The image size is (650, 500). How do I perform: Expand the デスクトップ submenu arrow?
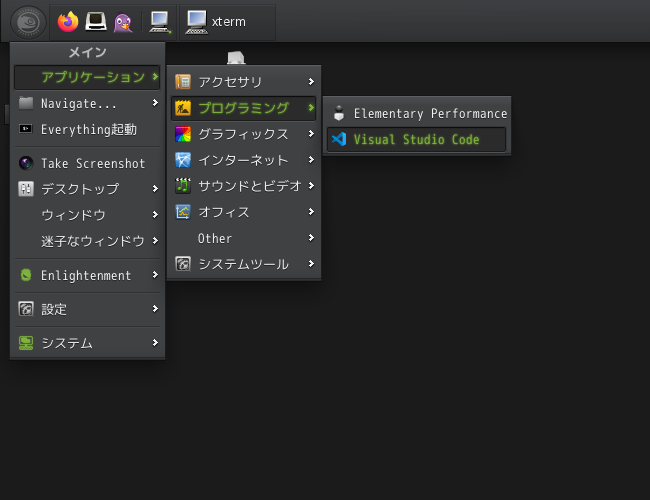(155, 189)
